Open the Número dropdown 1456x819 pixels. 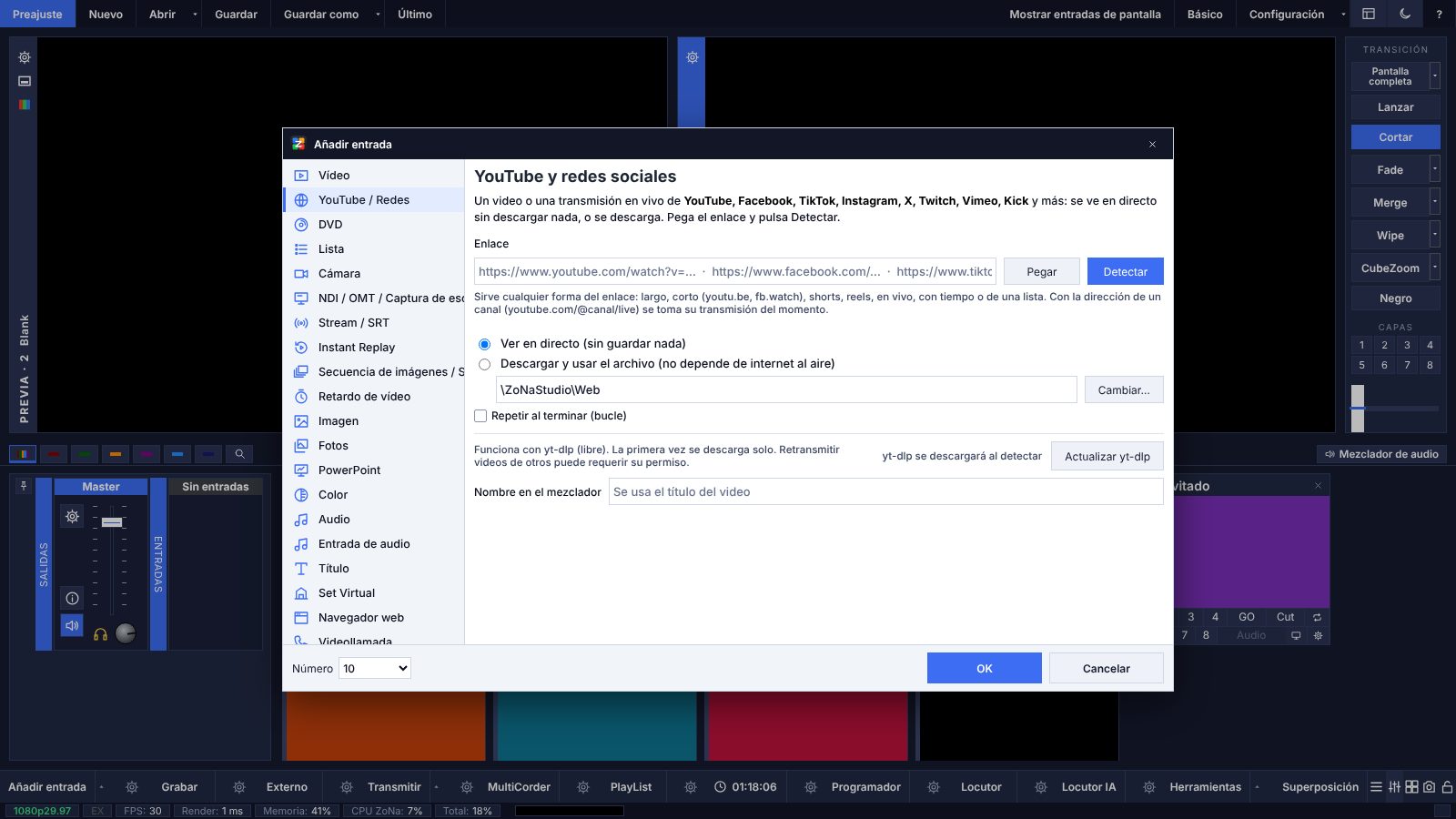[375, 669]
